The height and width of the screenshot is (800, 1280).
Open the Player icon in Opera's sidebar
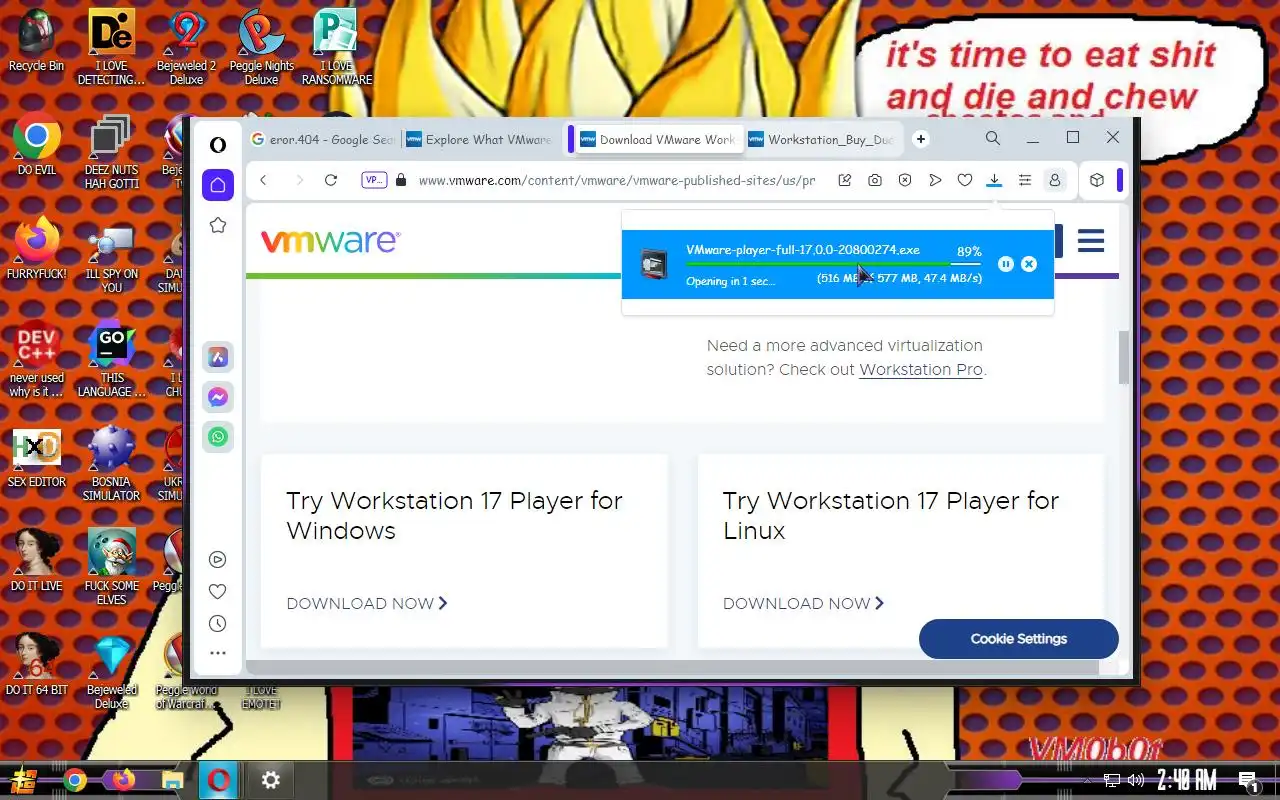(x=217, y=560)
